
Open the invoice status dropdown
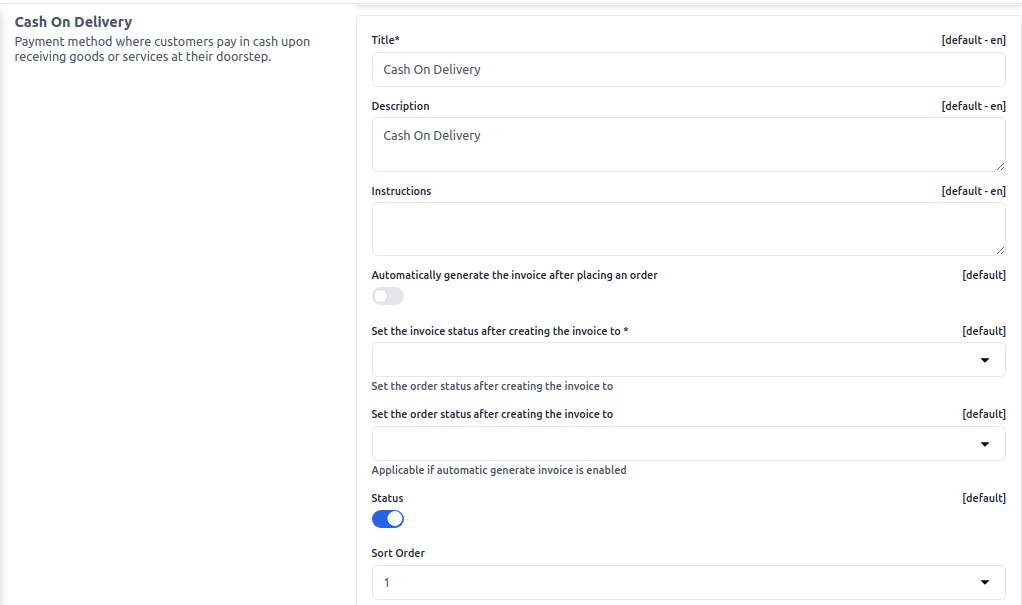coord(688,360)
